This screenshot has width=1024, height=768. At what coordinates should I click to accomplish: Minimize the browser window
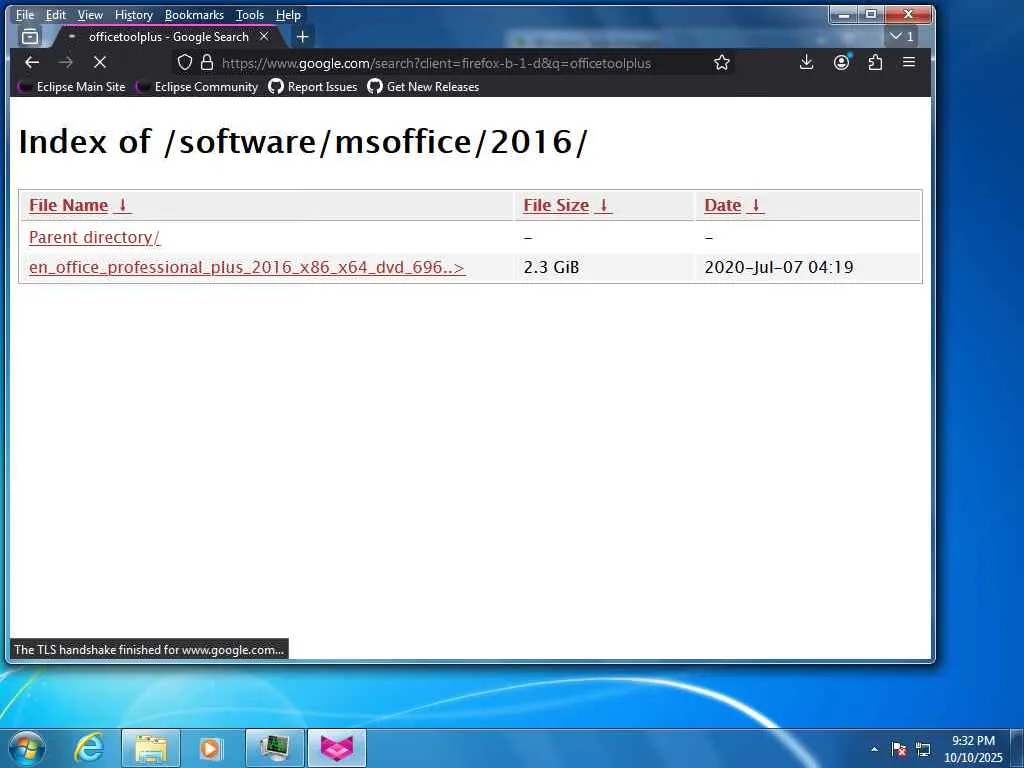click(x=844, y=14)
